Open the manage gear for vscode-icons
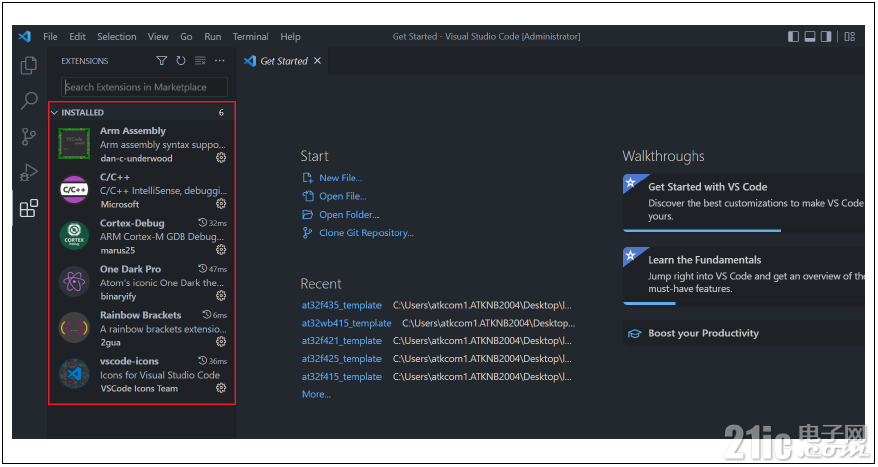This screenshot has width=878, height=467. [x=221, y=387]
